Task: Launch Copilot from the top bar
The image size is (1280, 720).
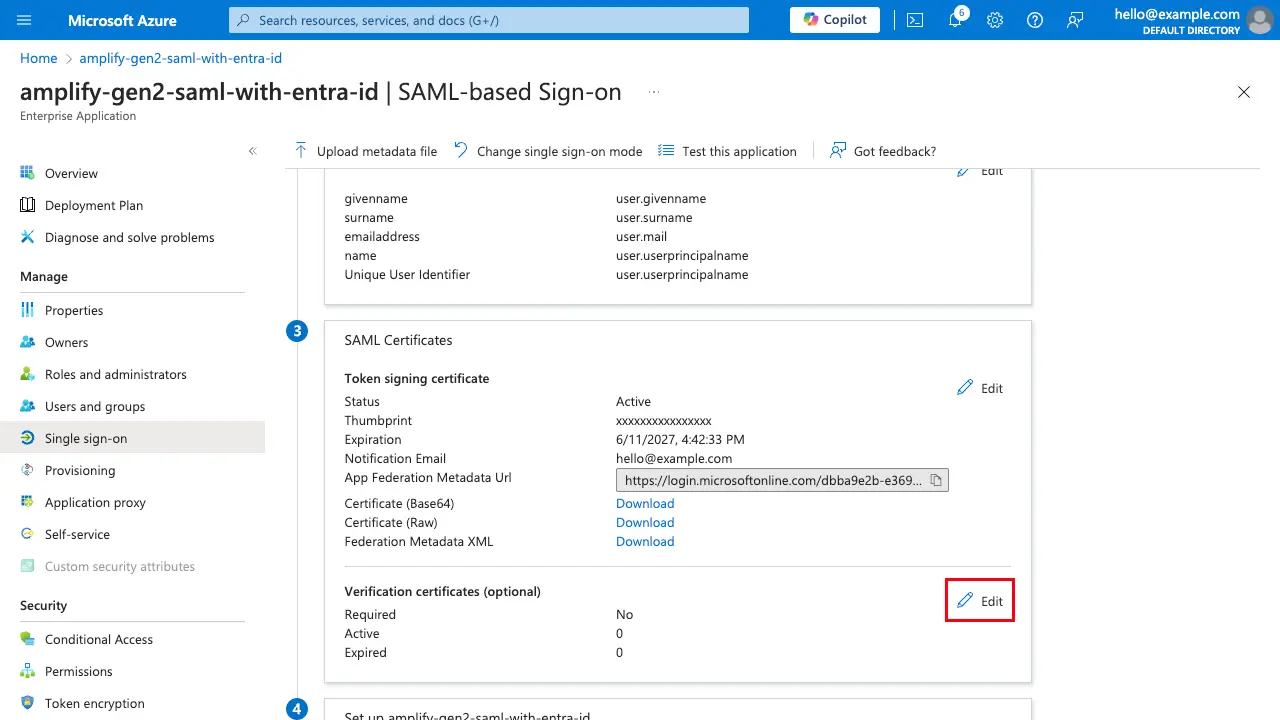Action: point(835,20)
